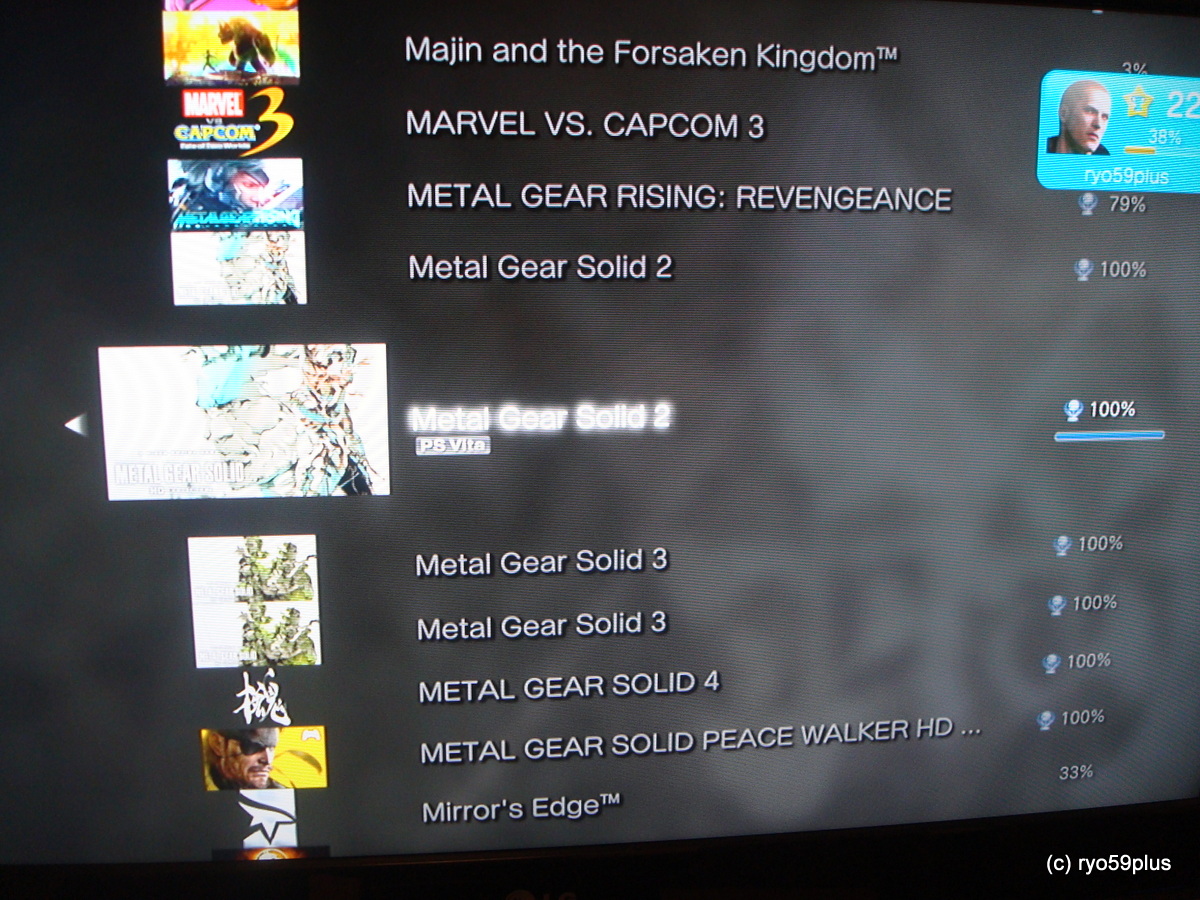Click the platinum trophy icon beside highlighted 100%
The width and height of the screenshot is (1200, 900).
pyautogui.click(x=1074, y=410)
